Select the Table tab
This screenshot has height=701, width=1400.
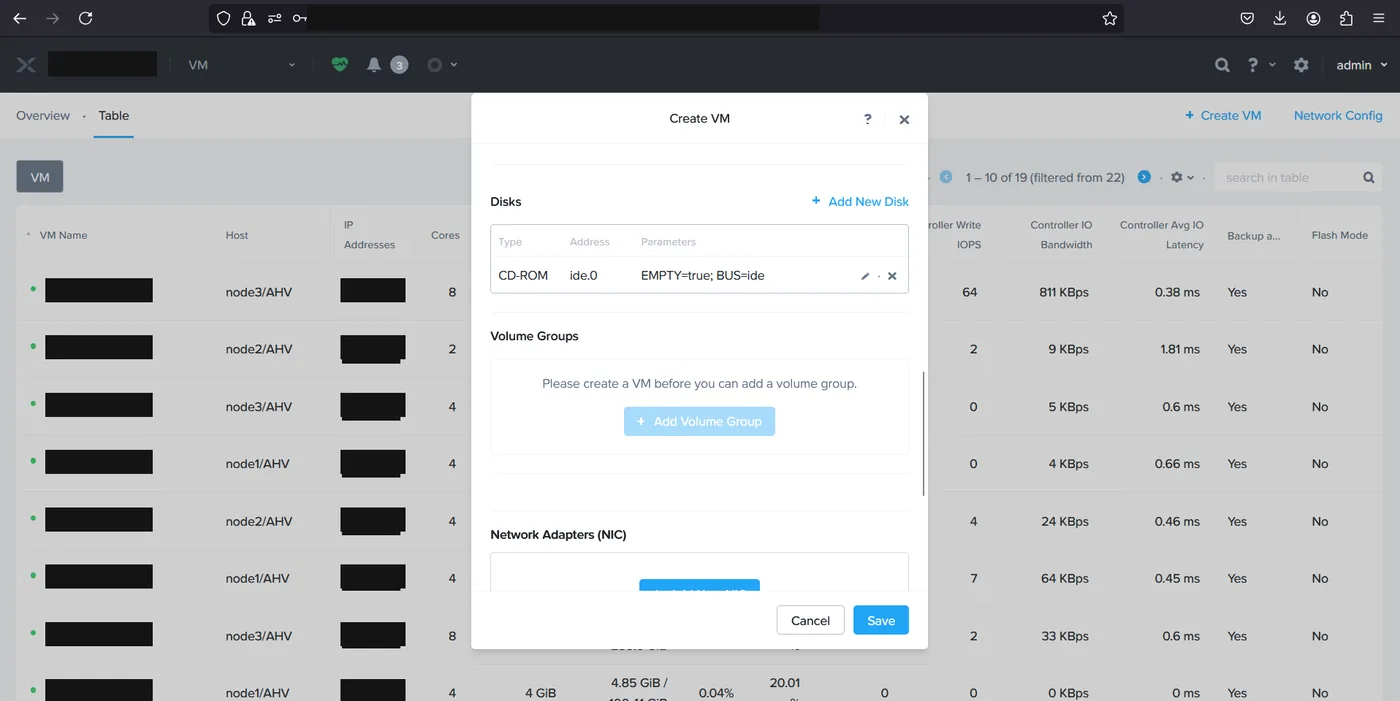(x=114, y=116)
